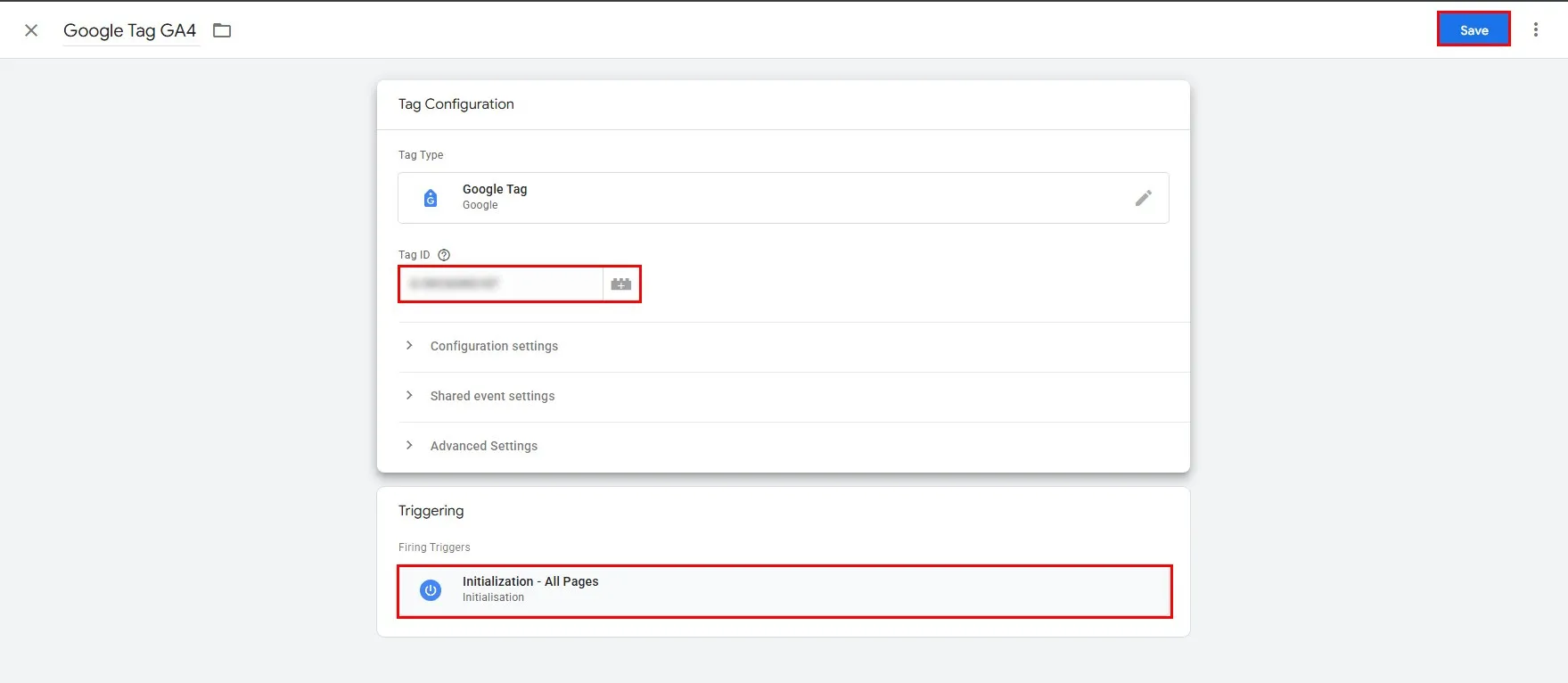The height and width of the screenshot is (683, 1568).
Task: Click the Shared event settings label
Action: point(492,396)
